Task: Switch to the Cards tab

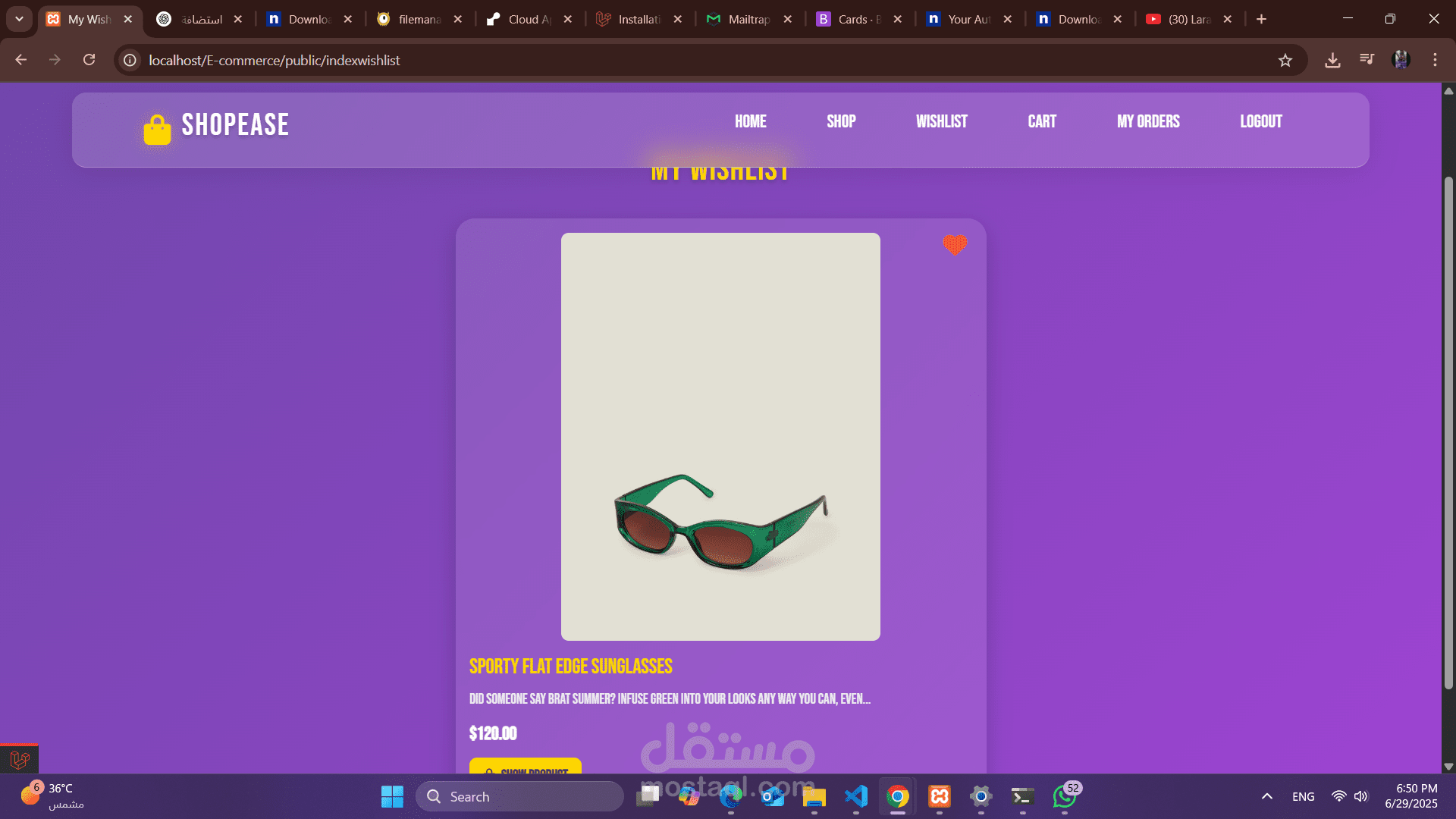Action: [859, 19]
